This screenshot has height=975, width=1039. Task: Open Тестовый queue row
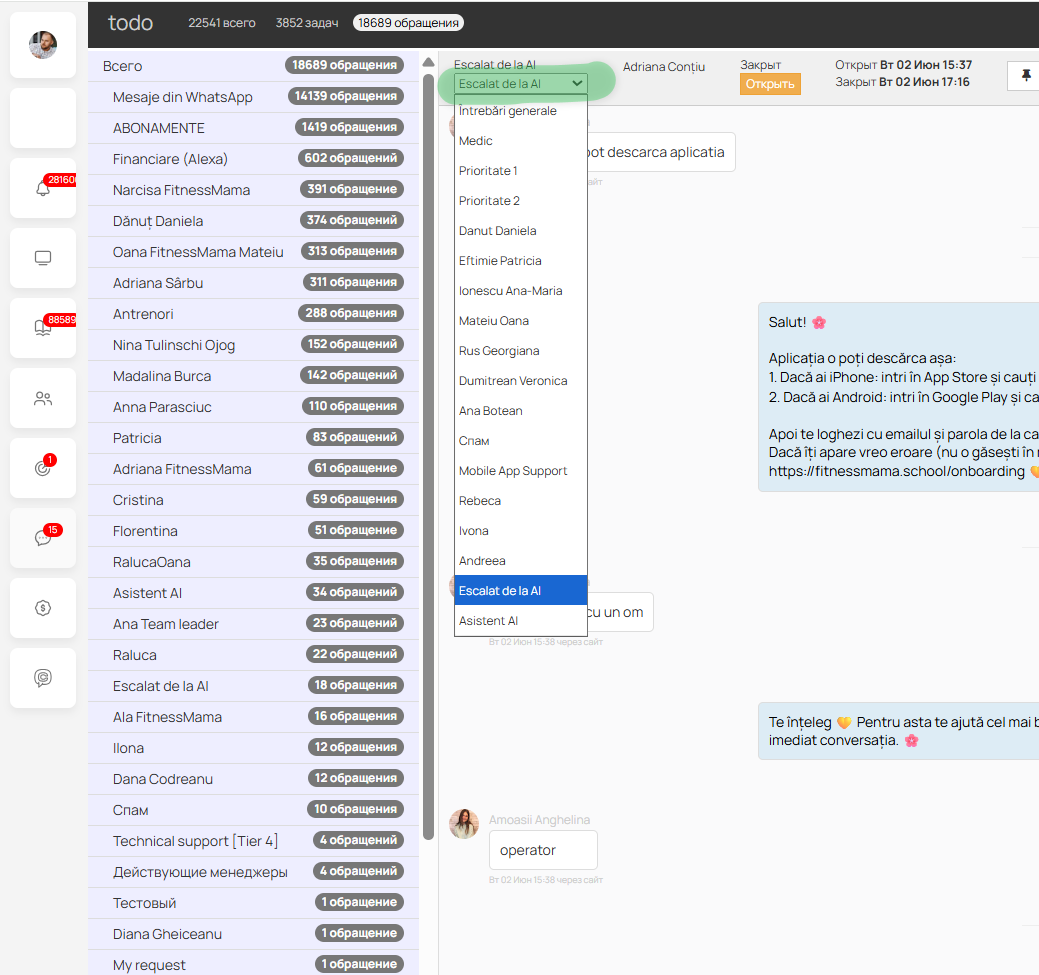[x=253, y=903]
